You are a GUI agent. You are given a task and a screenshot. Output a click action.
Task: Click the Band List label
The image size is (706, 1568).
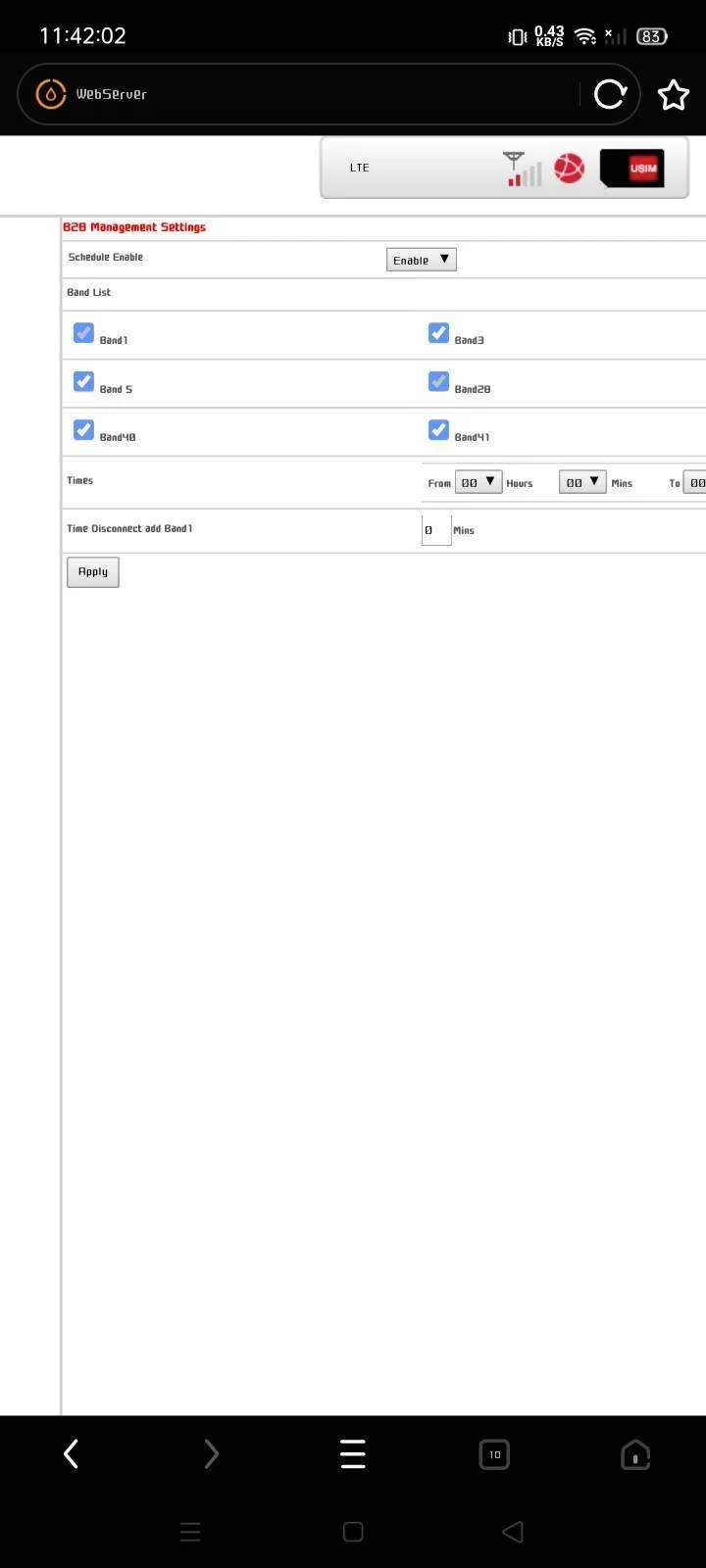point(89,292)
